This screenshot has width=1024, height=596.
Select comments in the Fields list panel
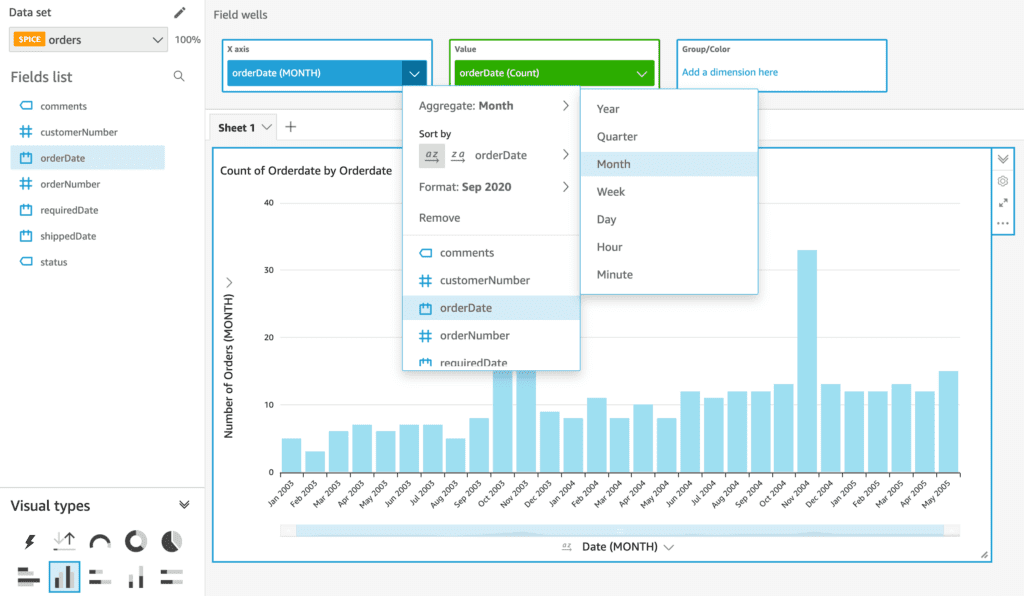(88, 106)
